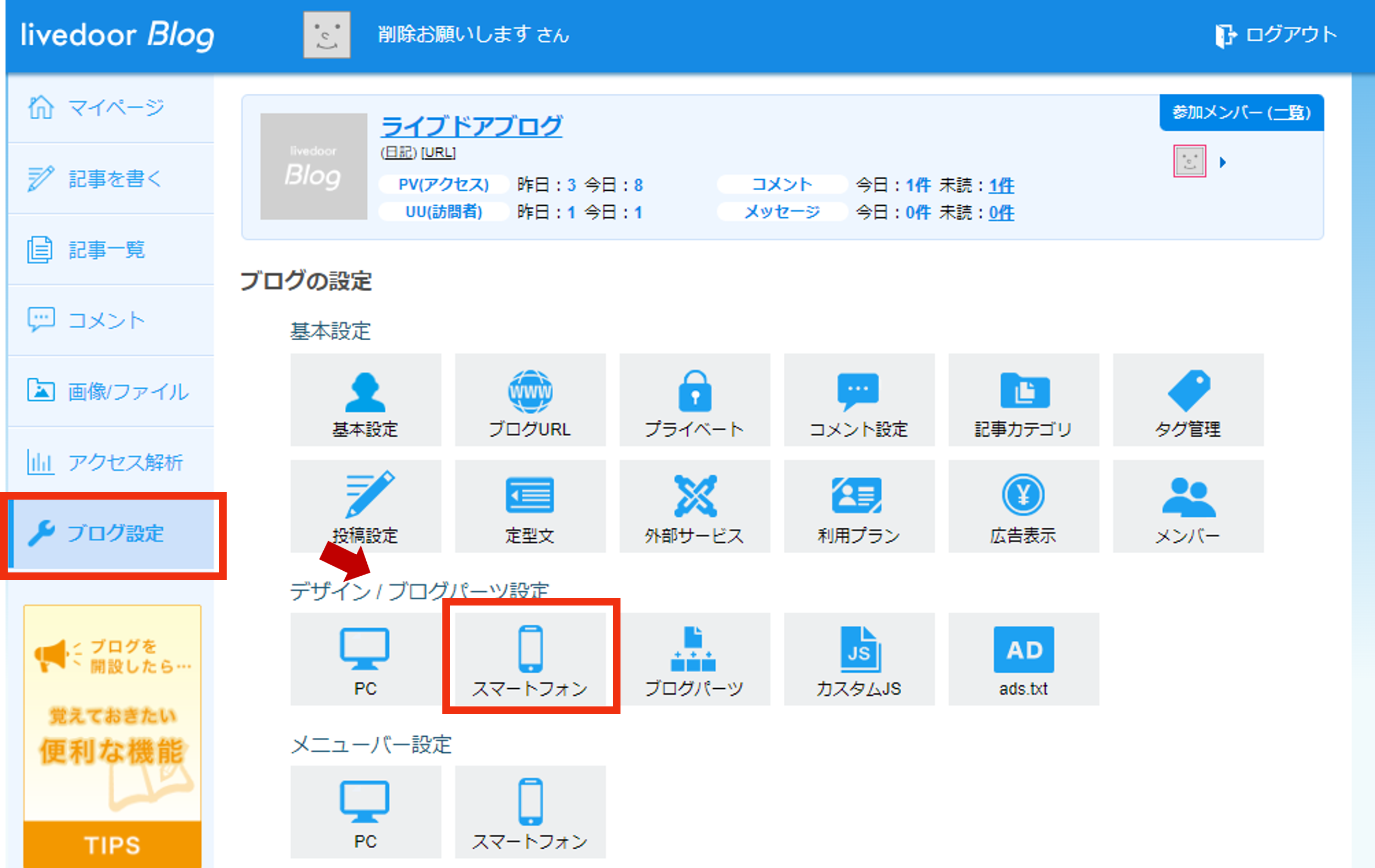Image resolution: width=1375 pixels, height=868 pixels.
Task: Click the UU(訪問者) label
Action: point(443,212)
